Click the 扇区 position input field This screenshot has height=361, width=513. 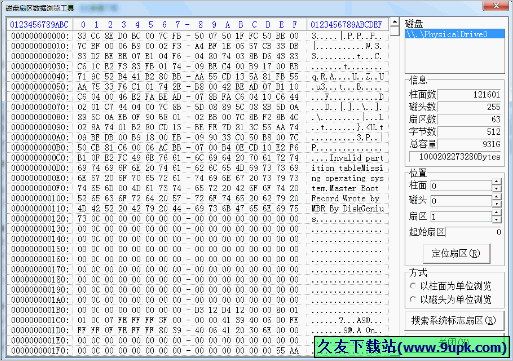[x=461, y=217]
